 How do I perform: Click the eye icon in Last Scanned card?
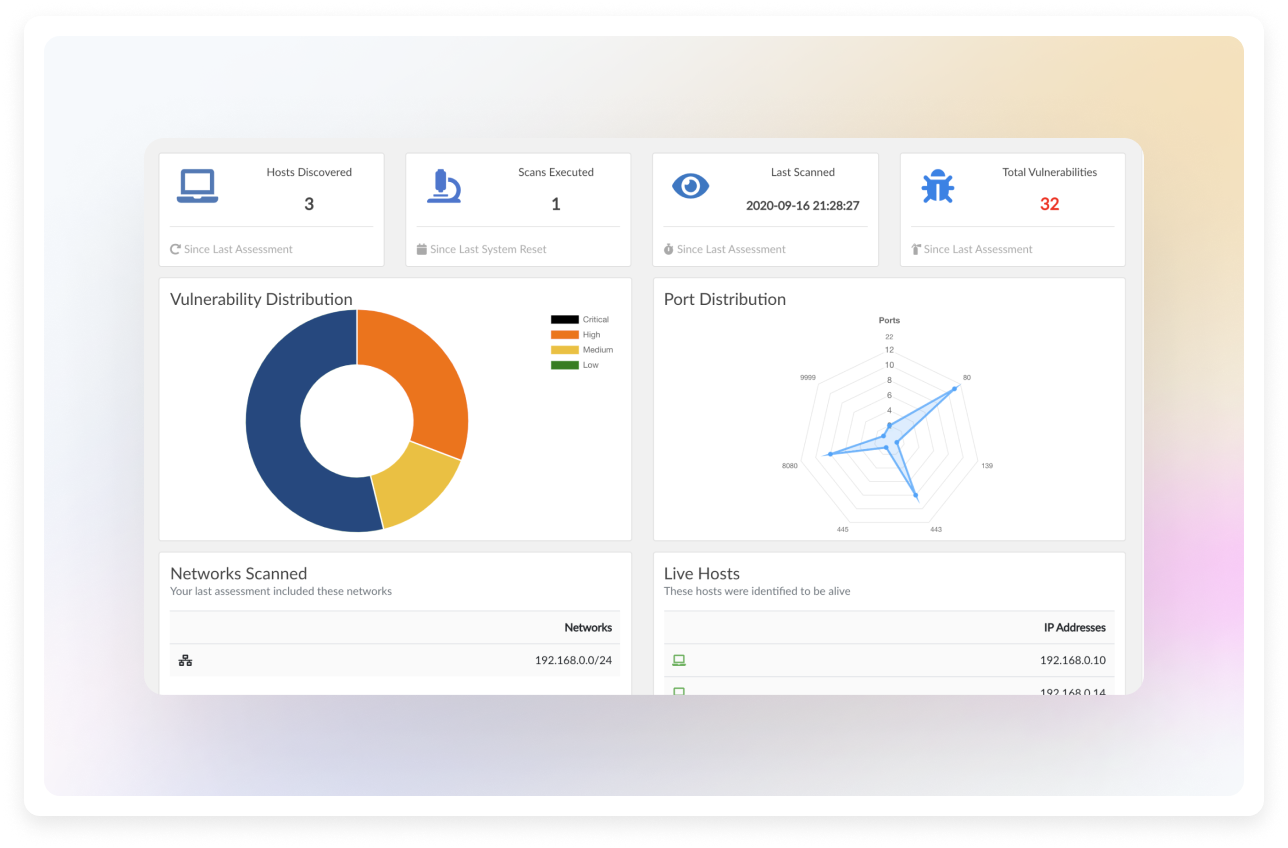(x=690, y=186)
